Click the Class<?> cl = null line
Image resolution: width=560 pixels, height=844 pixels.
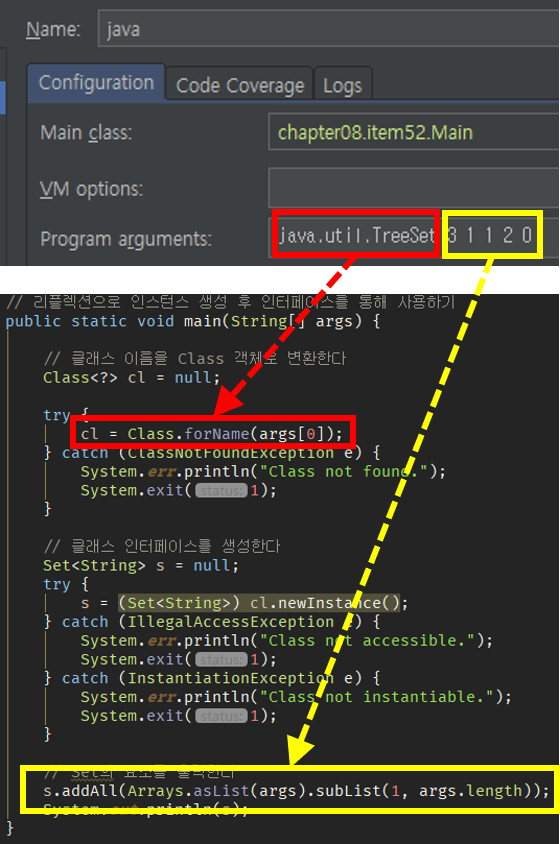pos(132,377)
